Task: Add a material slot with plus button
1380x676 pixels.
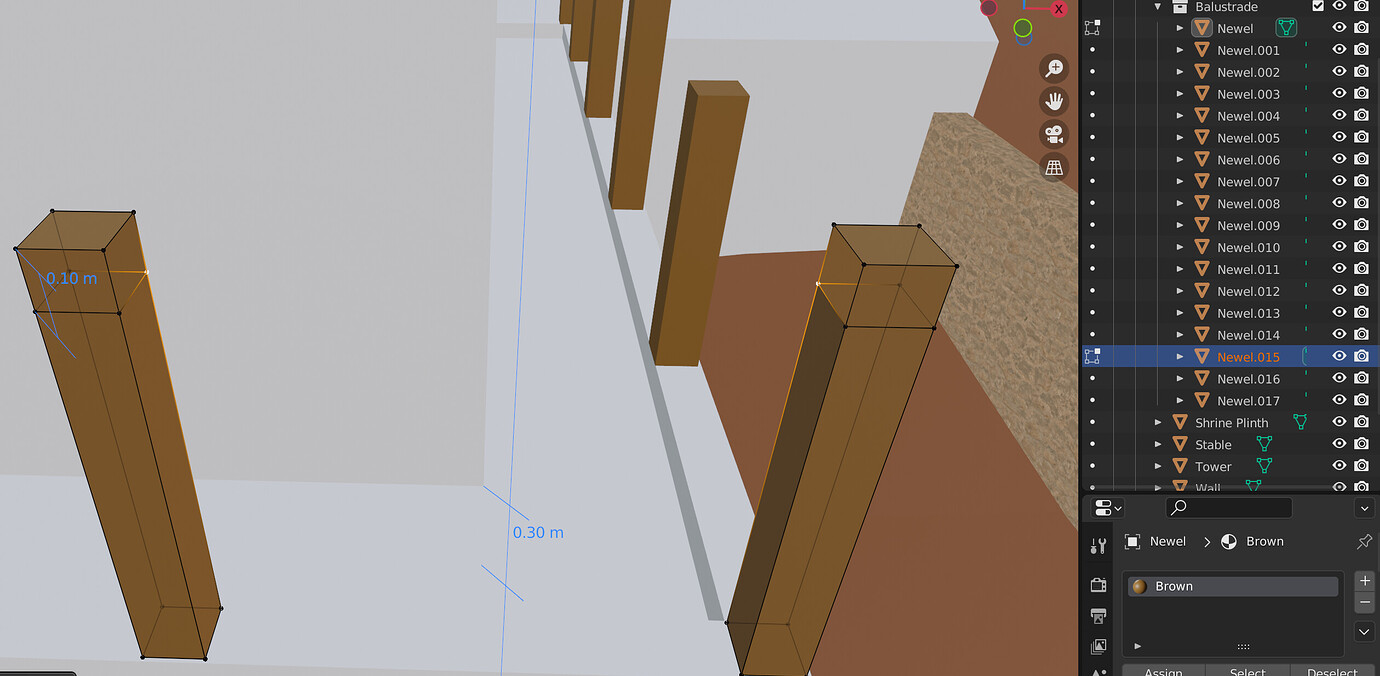Action: (x=1364, y=581)
